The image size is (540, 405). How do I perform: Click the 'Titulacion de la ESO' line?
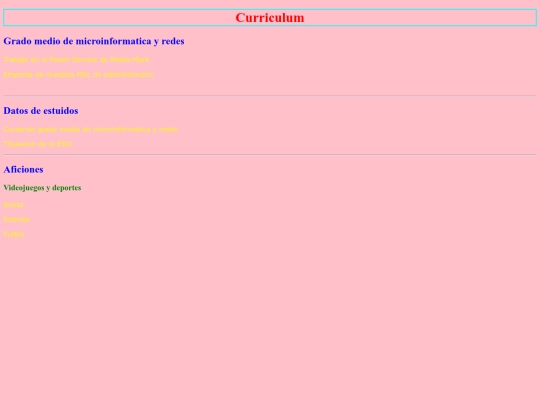click(x=38, y=144)
